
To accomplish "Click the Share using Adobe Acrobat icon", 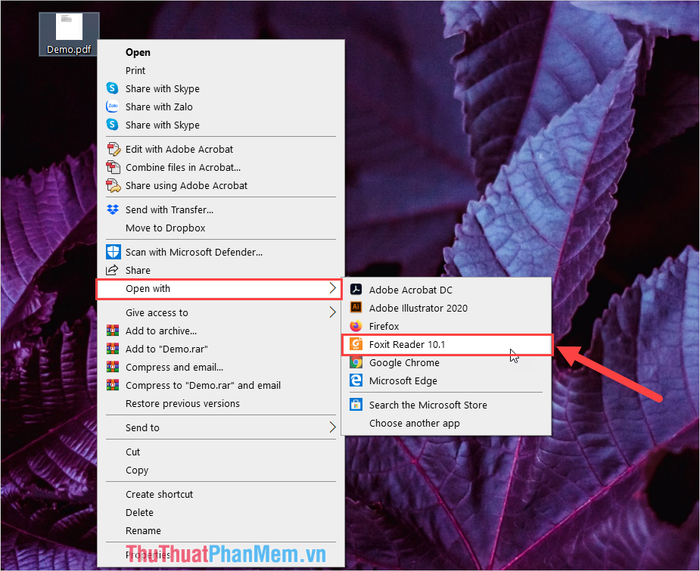I will (x=113, y=185).
